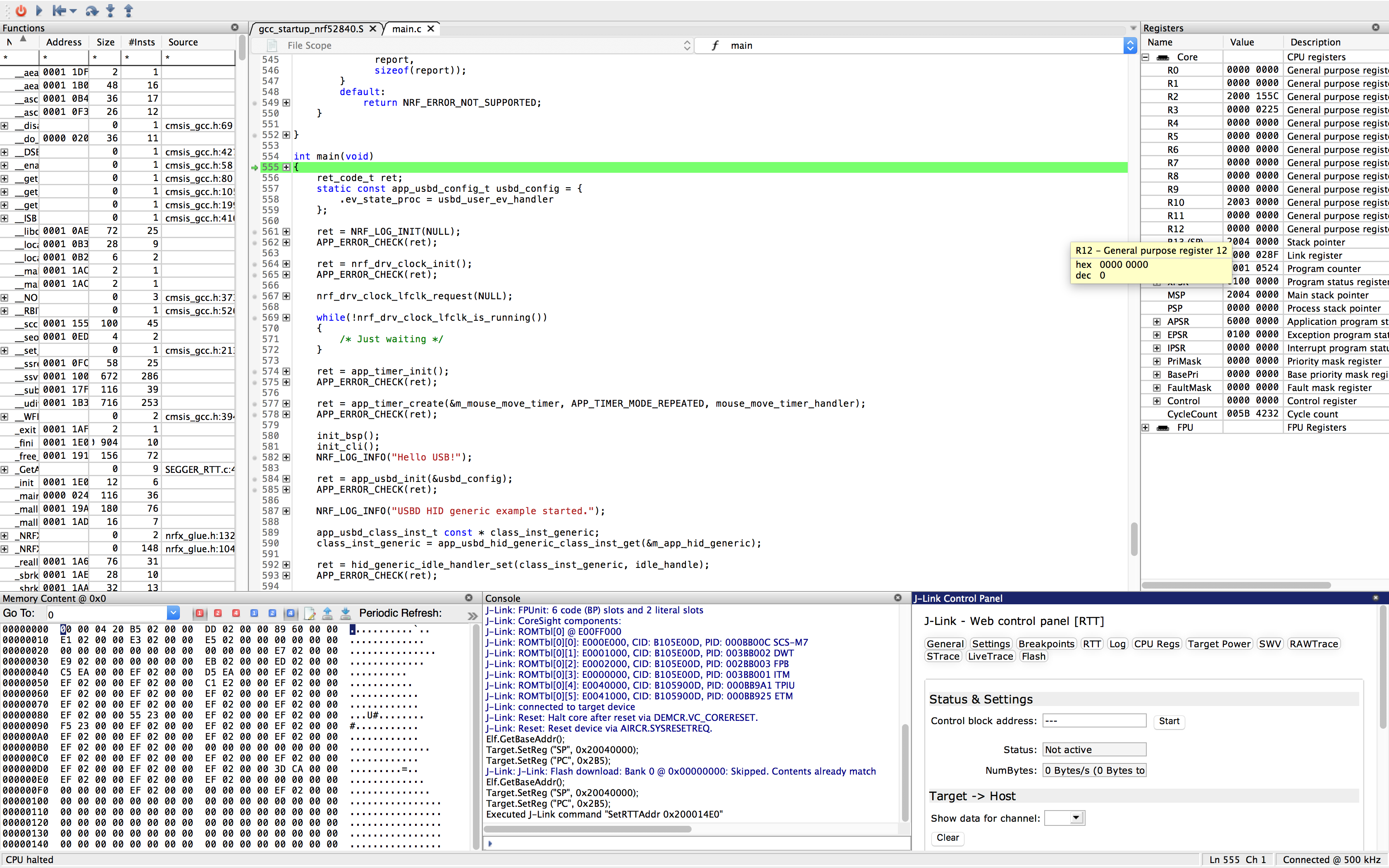Open J-Link Breakpoints tab
1389x868 pixels.
point(1046,644)
